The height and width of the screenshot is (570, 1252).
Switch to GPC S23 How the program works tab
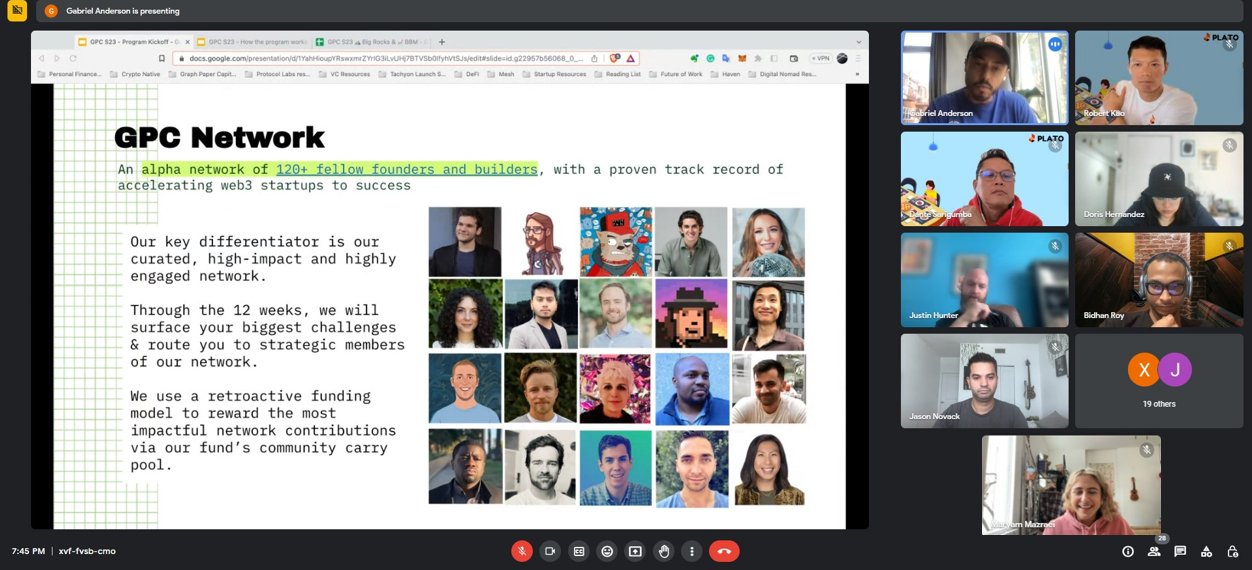(x=252, y=42)
